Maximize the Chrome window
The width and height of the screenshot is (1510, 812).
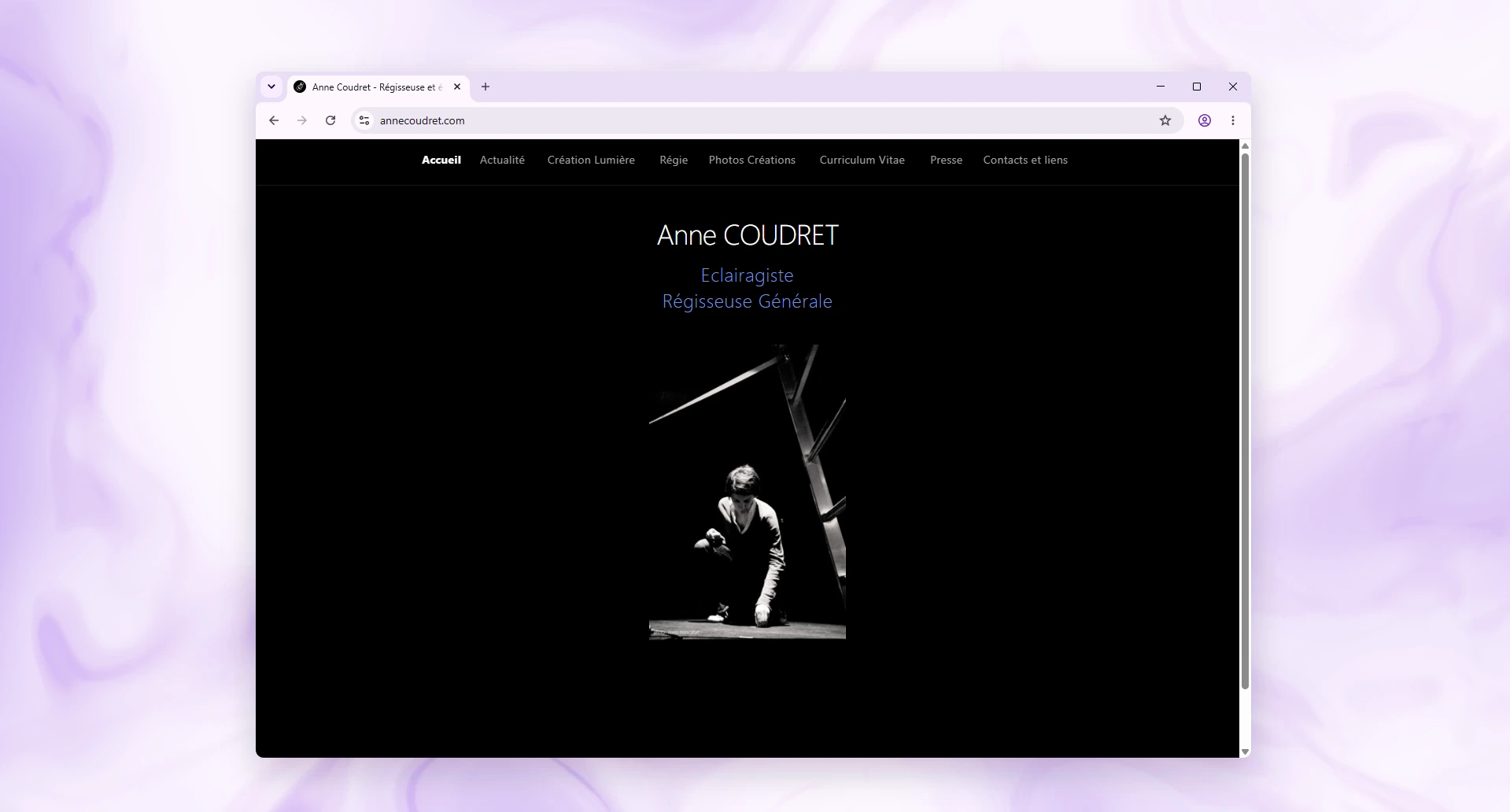(1197, 87)
